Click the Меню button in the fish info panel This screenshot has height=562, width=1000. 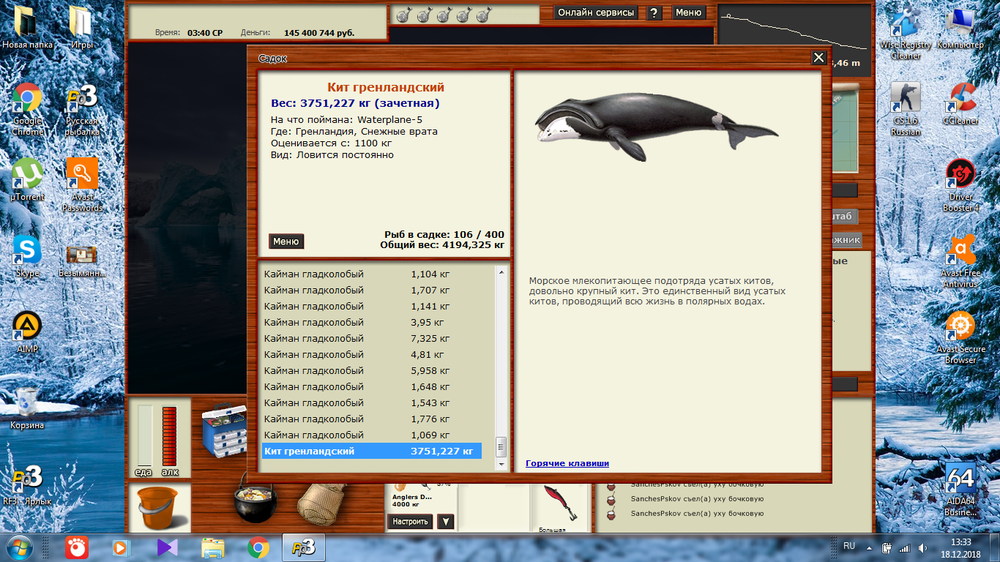coord(286,241)
